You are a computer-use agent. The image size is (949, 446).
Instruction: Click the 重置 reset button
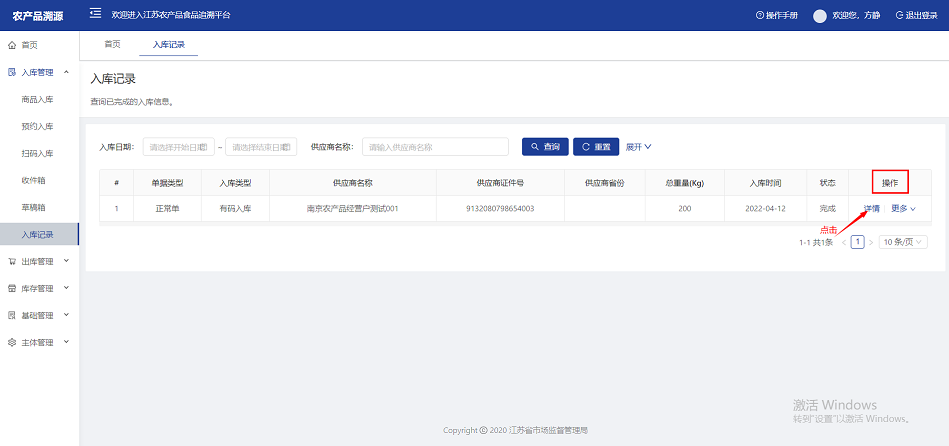tap(595, 147)
